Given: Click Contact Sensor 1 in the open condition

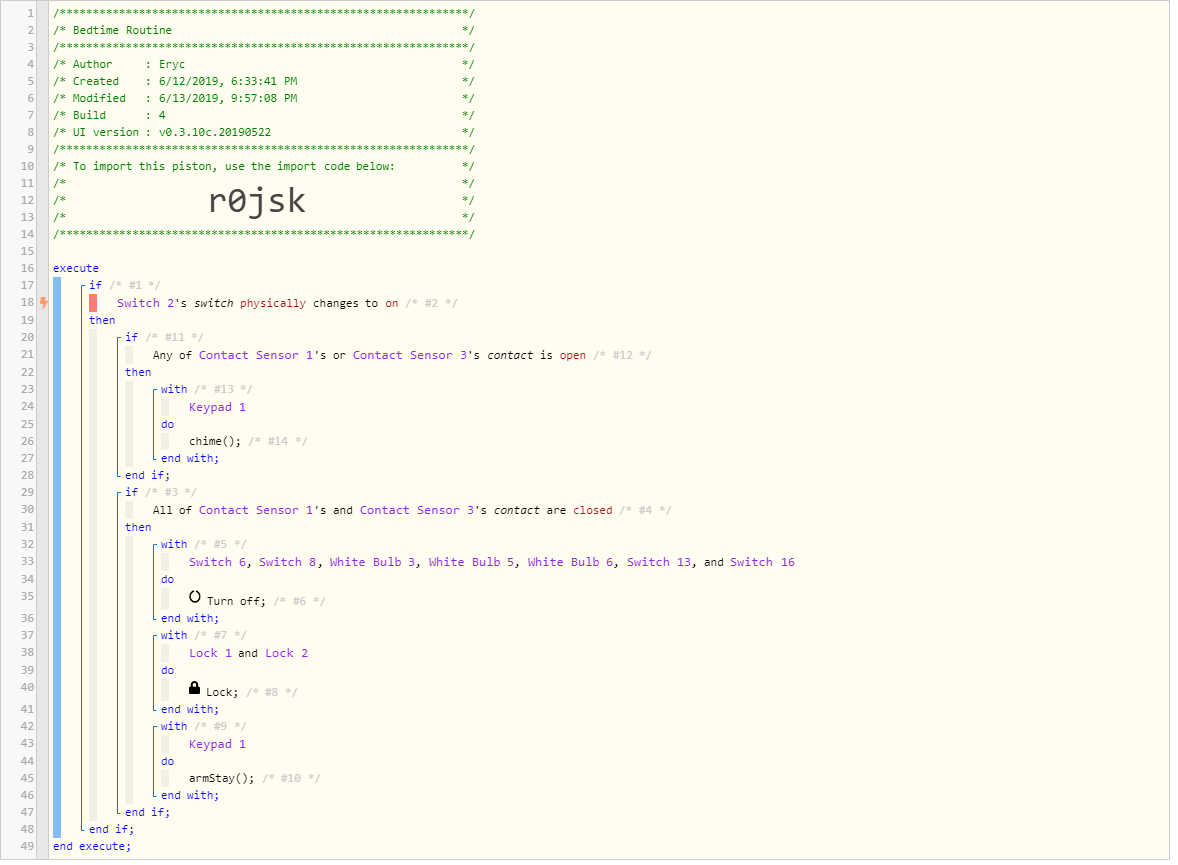Looking at the screenshot, I should click(x=255, y=355).
